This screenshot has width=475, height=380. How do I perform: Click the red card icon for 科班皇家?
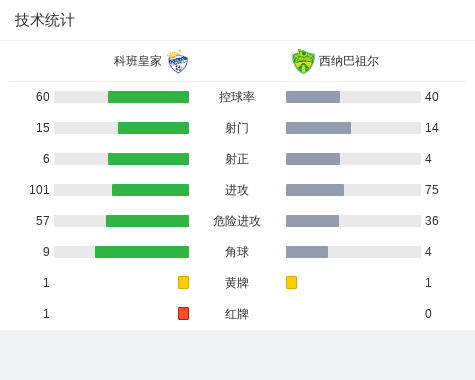183,313
